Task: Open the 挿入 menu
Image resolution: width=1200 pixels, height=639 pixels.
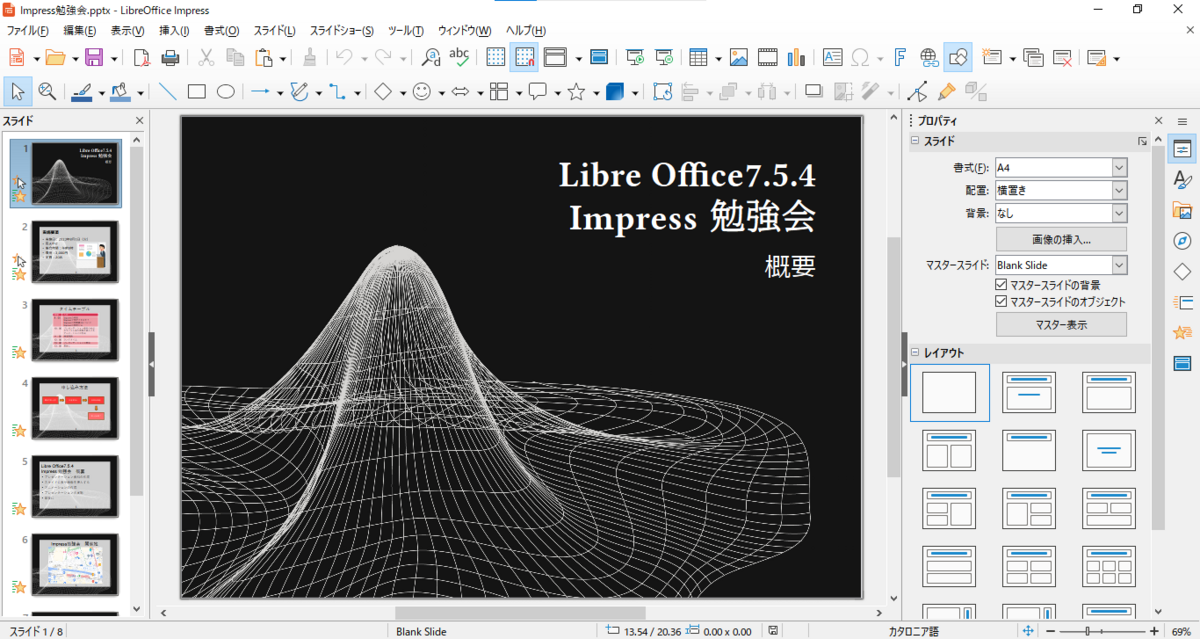Action: click(175, 31)
